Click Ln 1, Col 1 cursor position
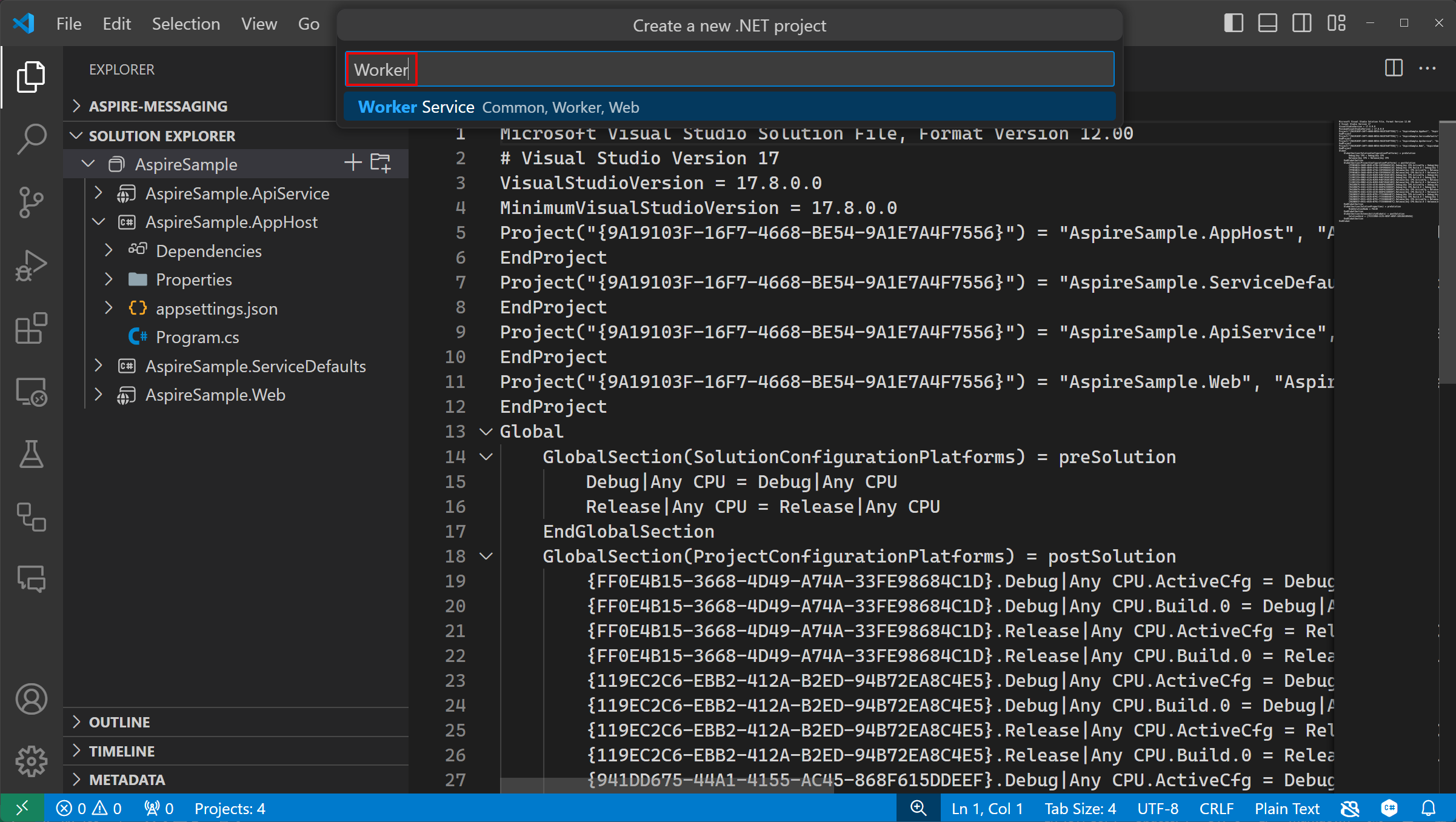 pyautogui.click(x=987, y=808)
